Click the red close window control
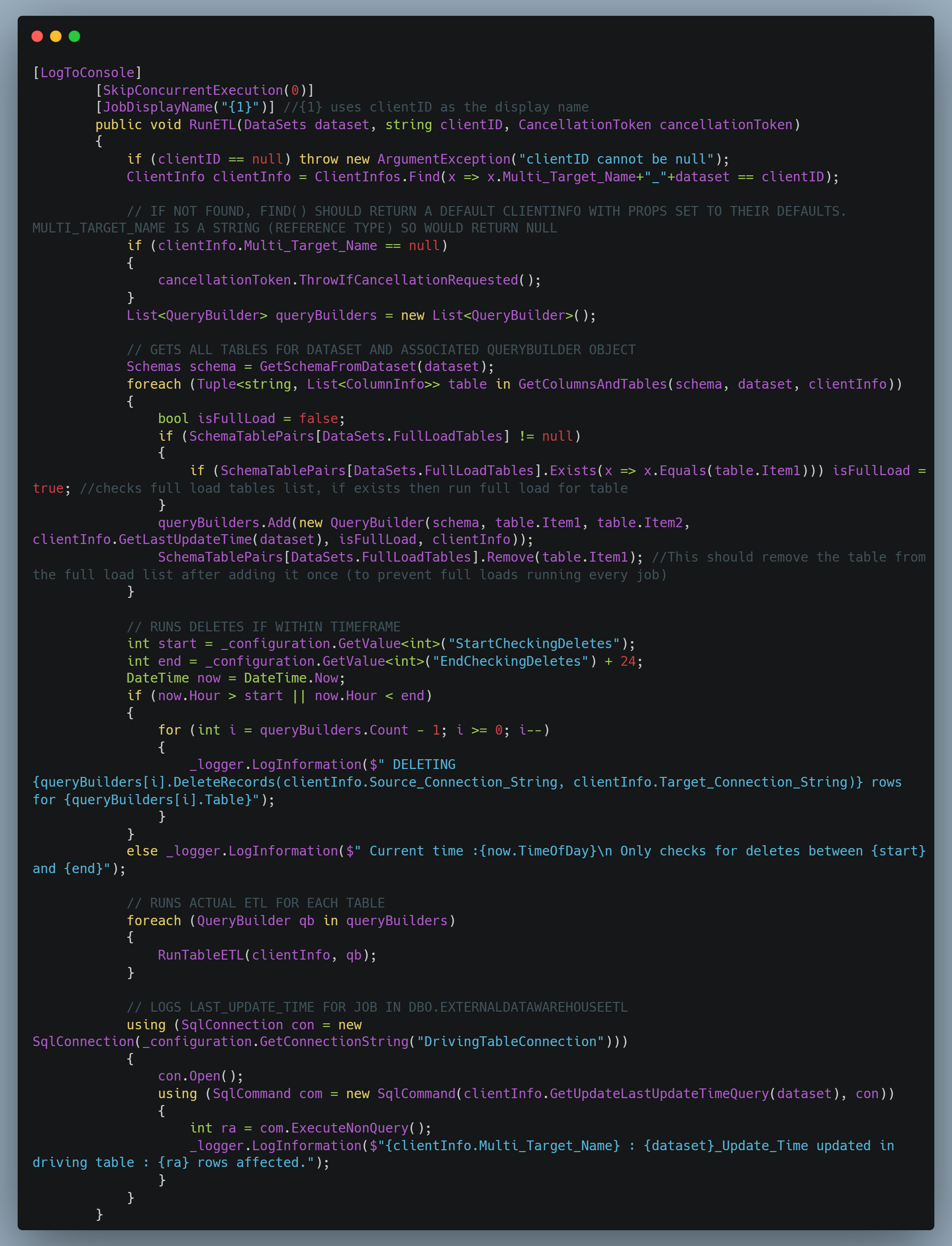 coord(37,36)
